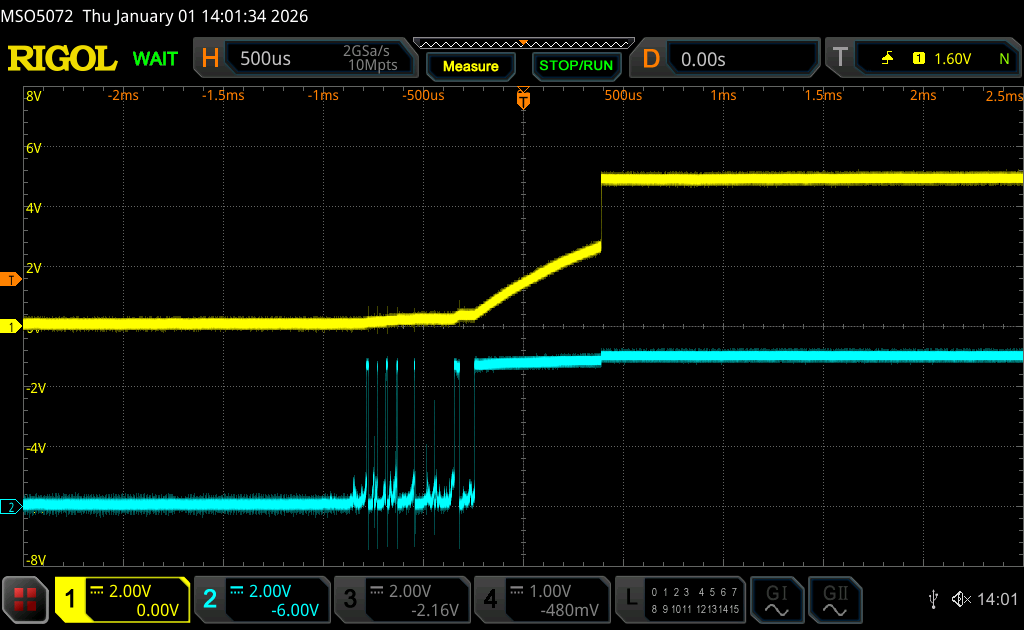The width and height of the screenshot is (1024, 630).
Task: Click the GI waveform generator icon
Action: click(777, 599)
